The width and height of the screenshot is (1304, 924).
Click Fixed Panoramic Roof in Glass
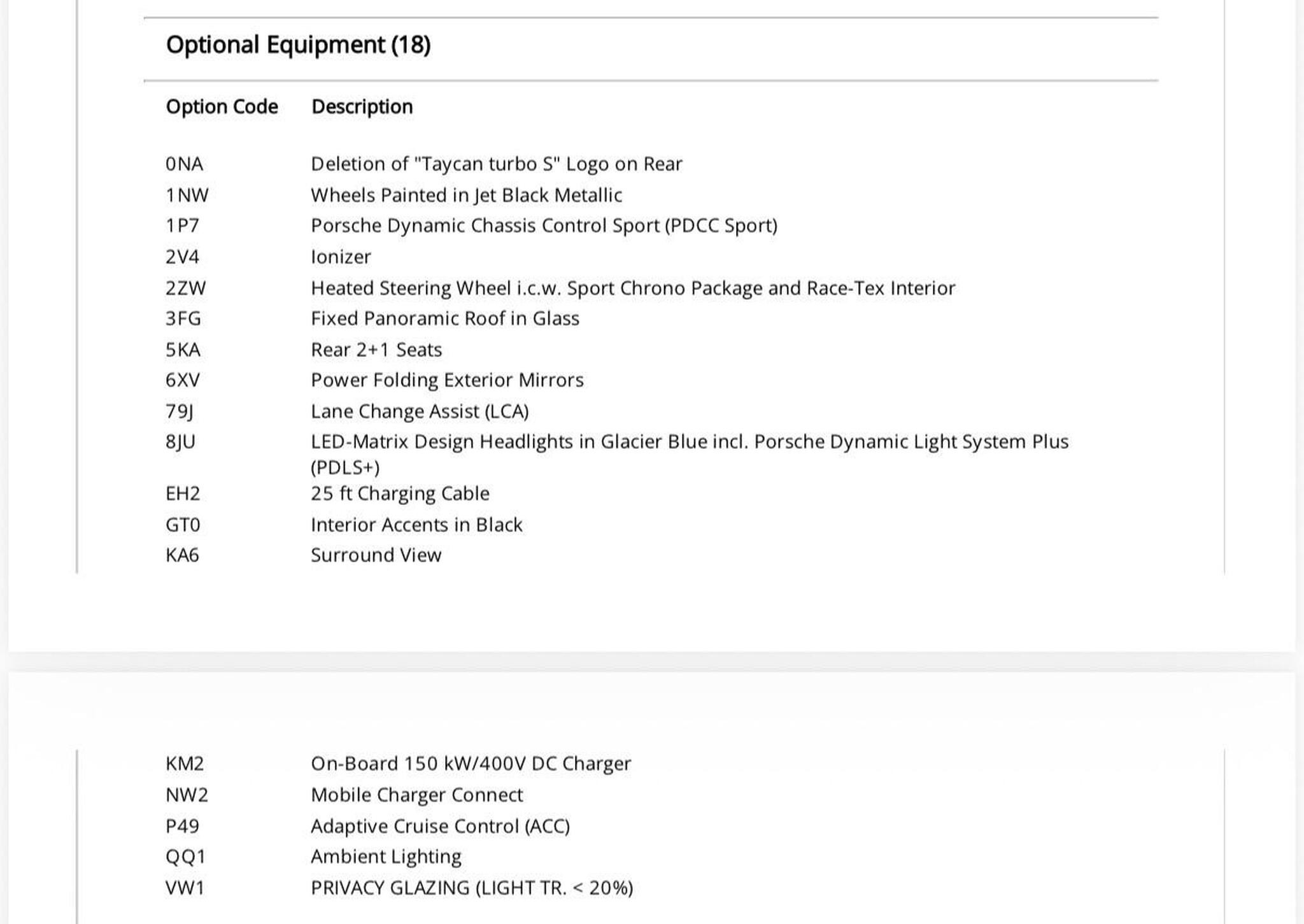[445, 318]
